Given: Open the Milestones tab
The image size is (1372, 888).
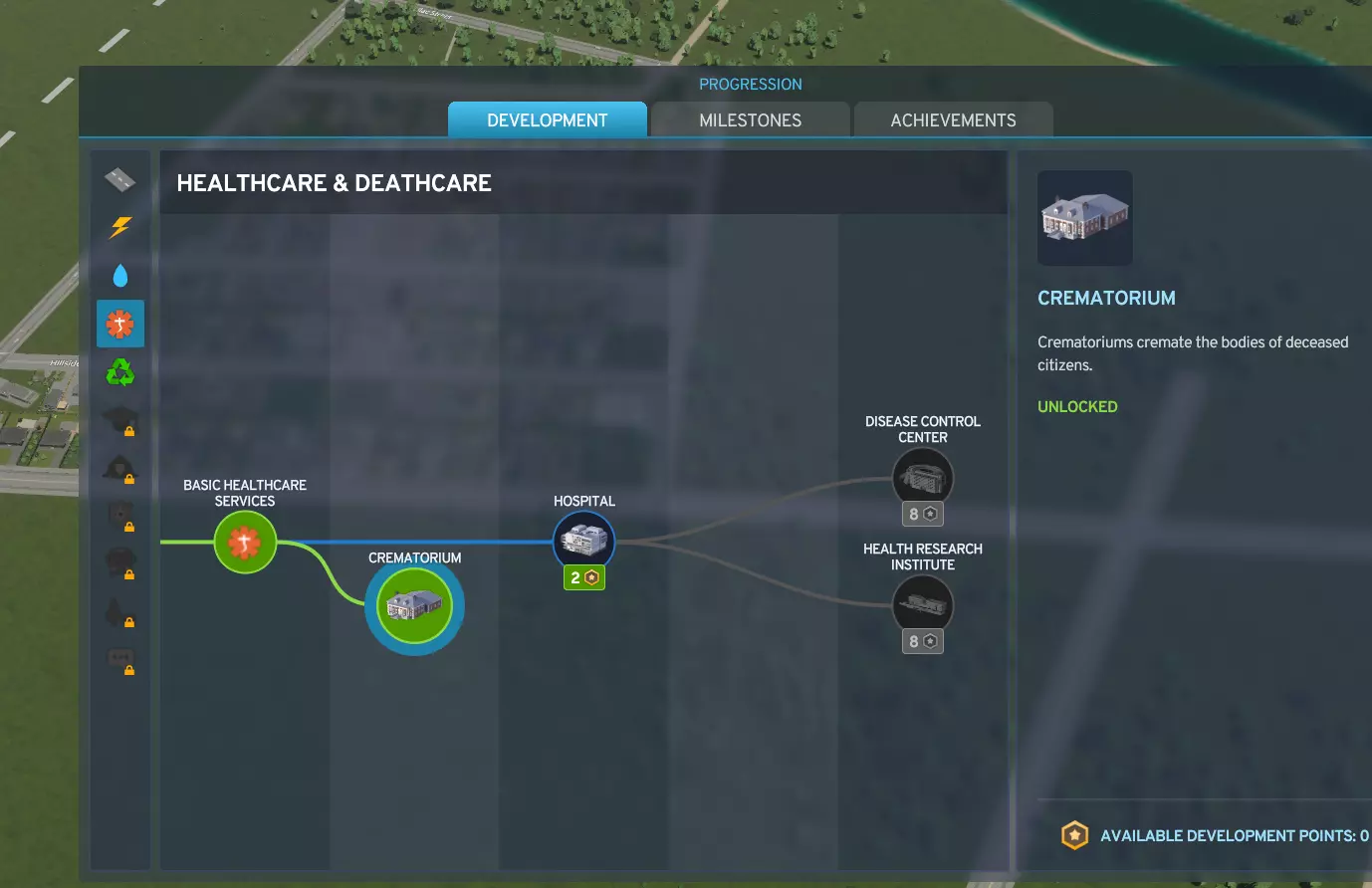Looking at the screenshot, I should point(751,119).
